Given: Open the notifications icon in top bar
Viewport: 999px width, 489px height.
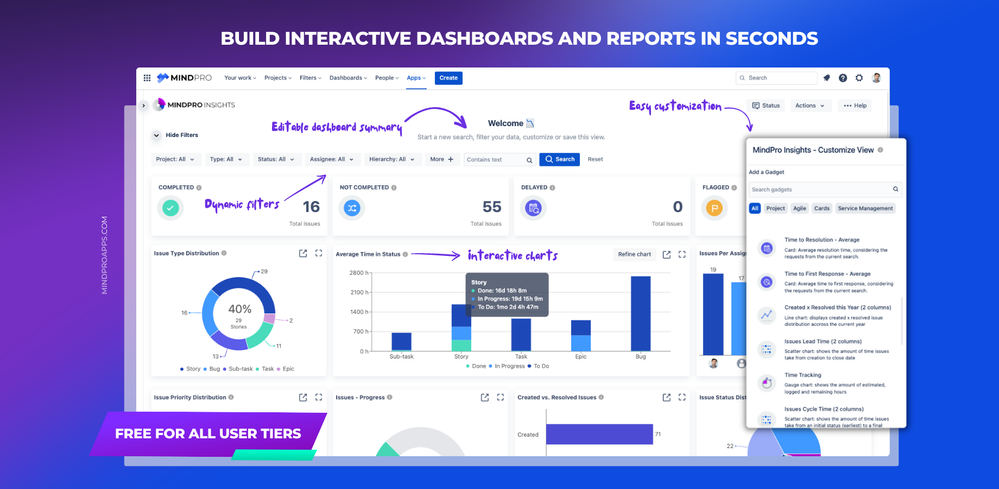Looking at the screenshot, I should click(x=827, y=78).
